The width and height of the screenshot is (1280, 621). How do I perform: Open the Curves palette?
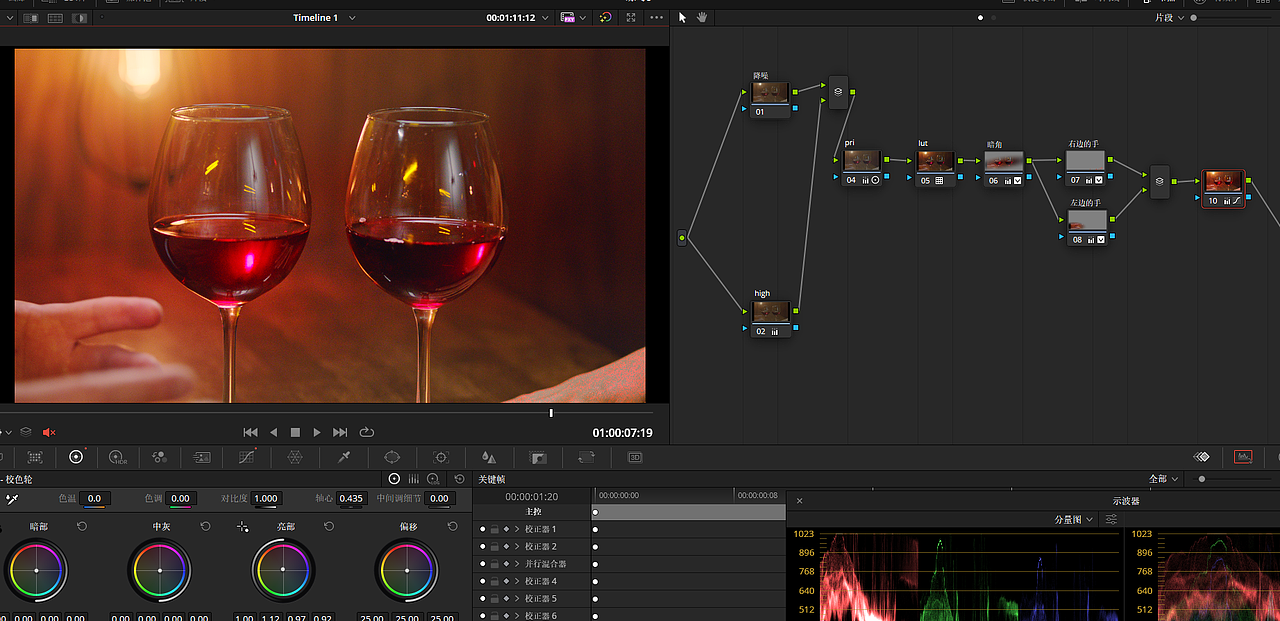246,457
